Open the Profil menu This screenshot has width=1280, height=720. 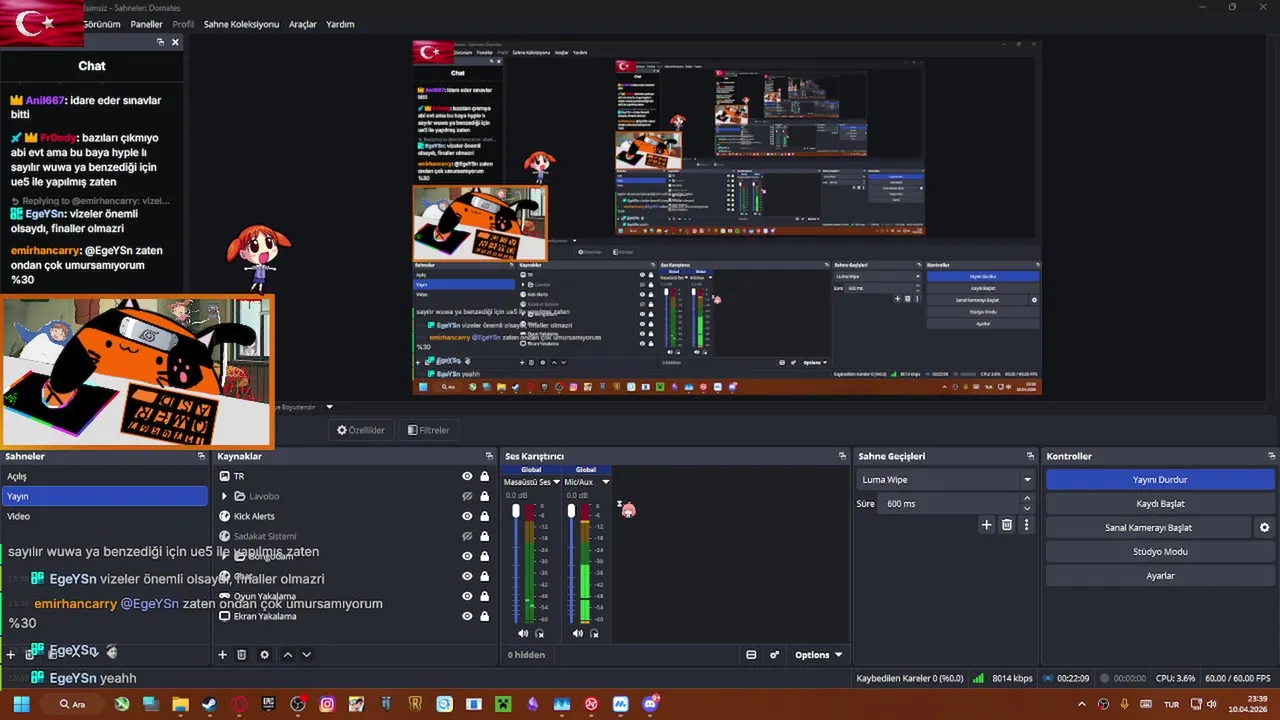click(x=183, y=24)
